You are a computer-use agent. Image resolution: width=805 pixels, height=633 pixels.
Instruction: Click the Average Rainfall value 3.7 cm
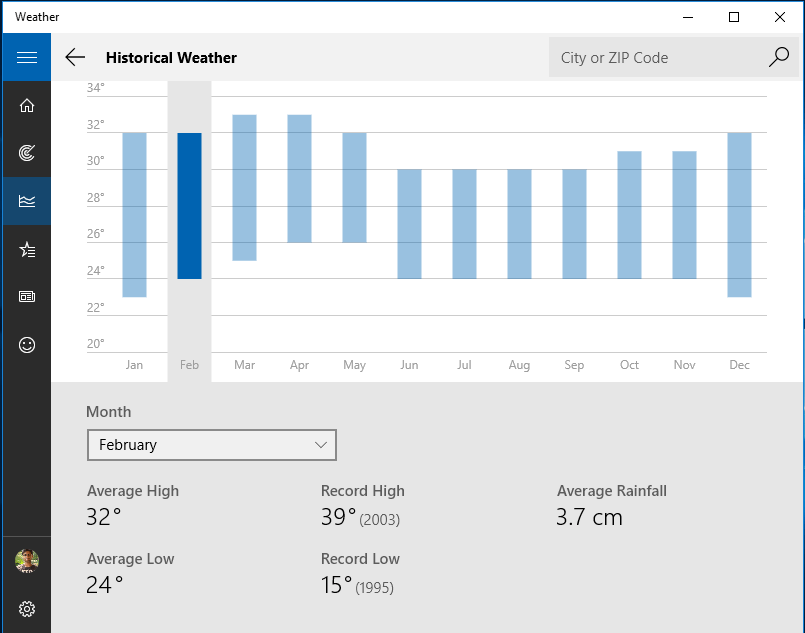(589, 517)
